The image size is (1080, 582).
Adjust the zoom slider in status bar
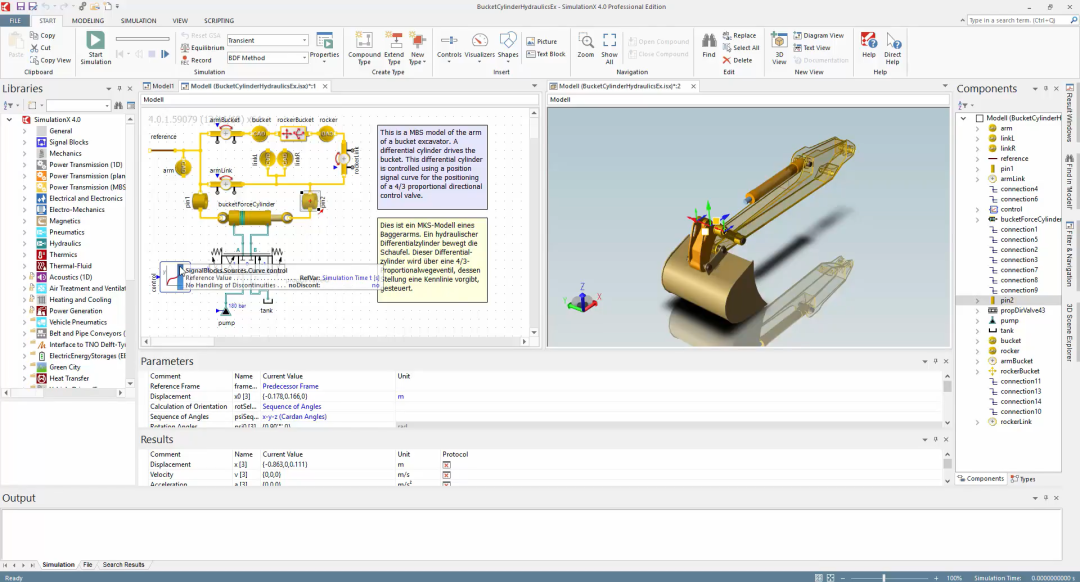pos(884,578)
